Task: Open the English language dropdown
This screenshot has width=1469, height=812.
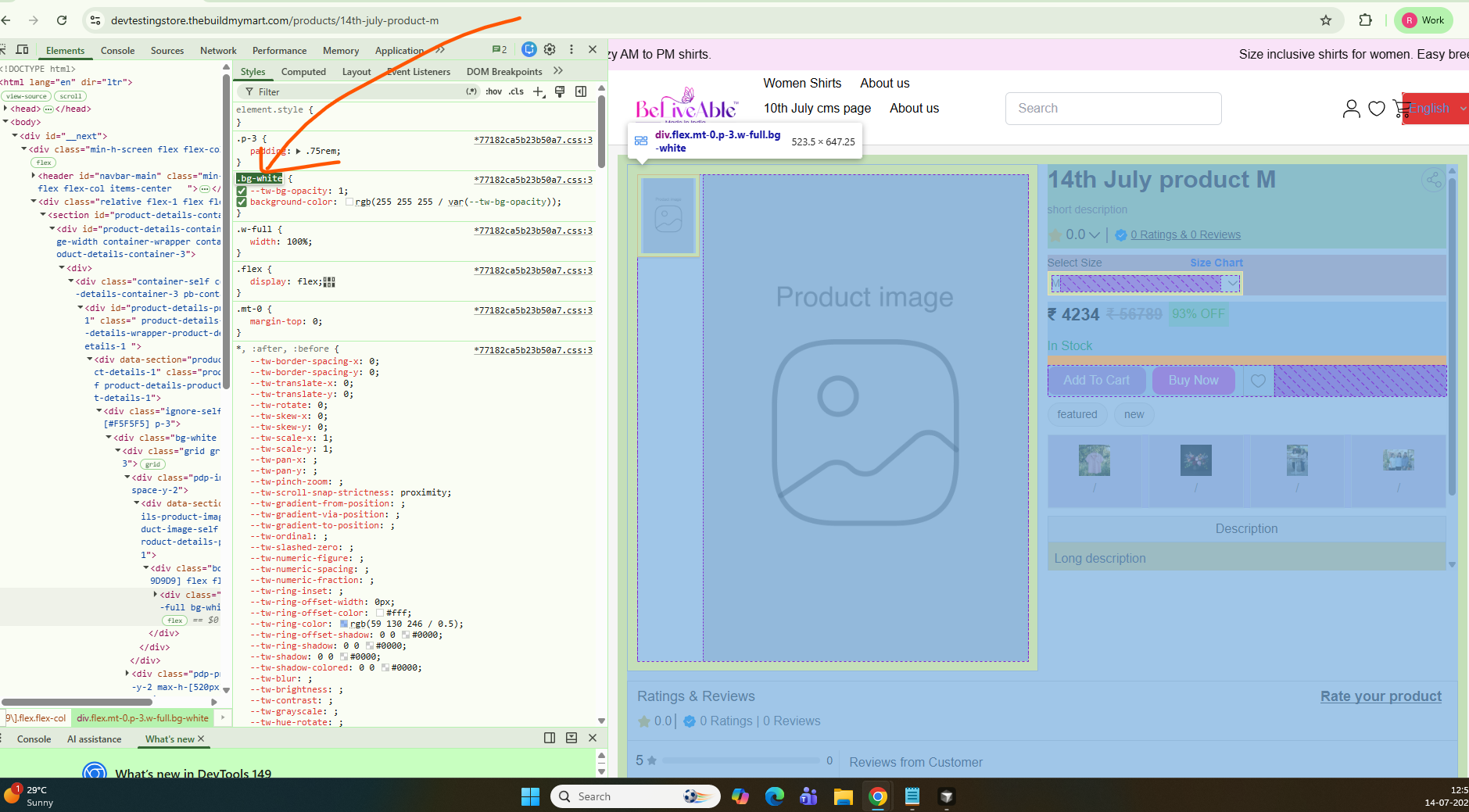Action: (1435, 109)
